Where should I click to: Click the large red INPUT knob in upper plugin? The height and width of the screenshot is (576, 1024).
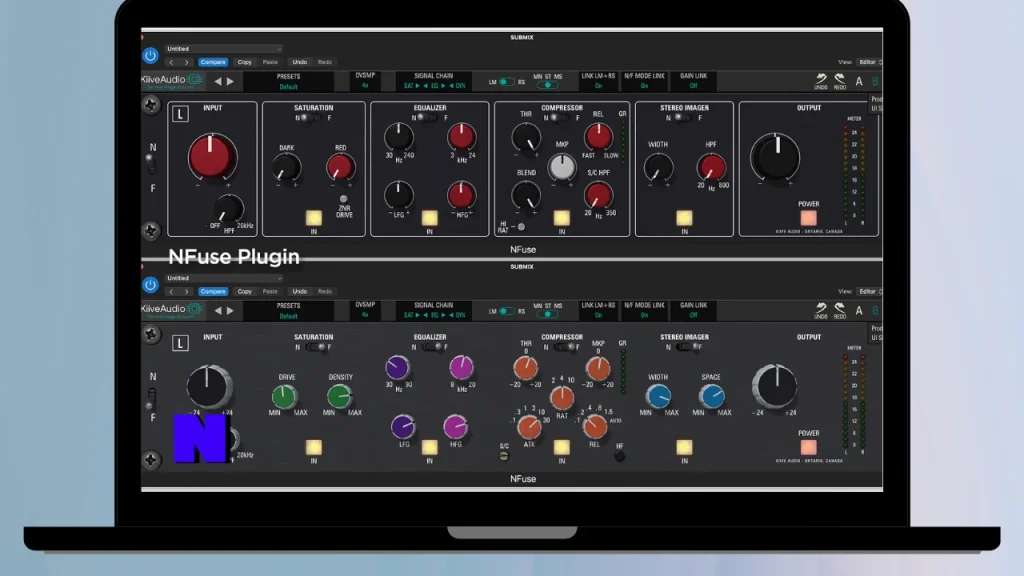click(x=212, y=157)
